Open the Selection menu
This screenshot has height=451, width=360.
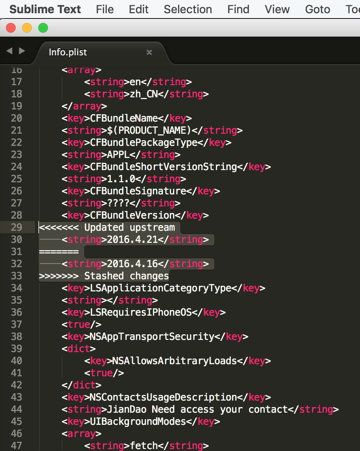tap(188, 9)
